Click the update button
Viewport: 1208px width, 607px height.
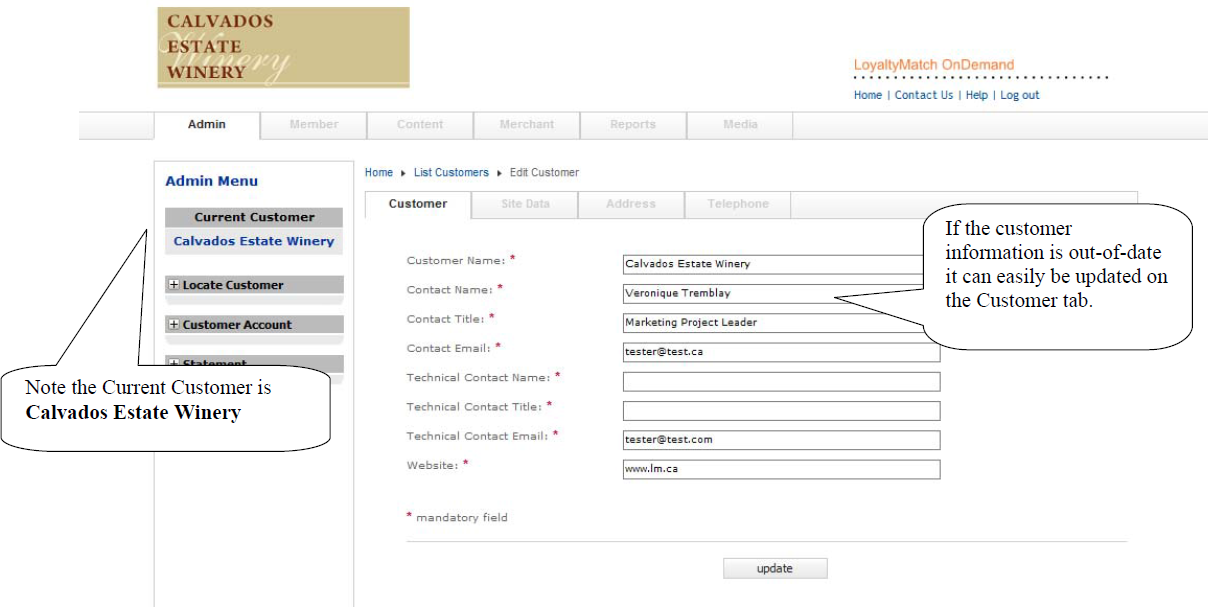pos(775,568)
